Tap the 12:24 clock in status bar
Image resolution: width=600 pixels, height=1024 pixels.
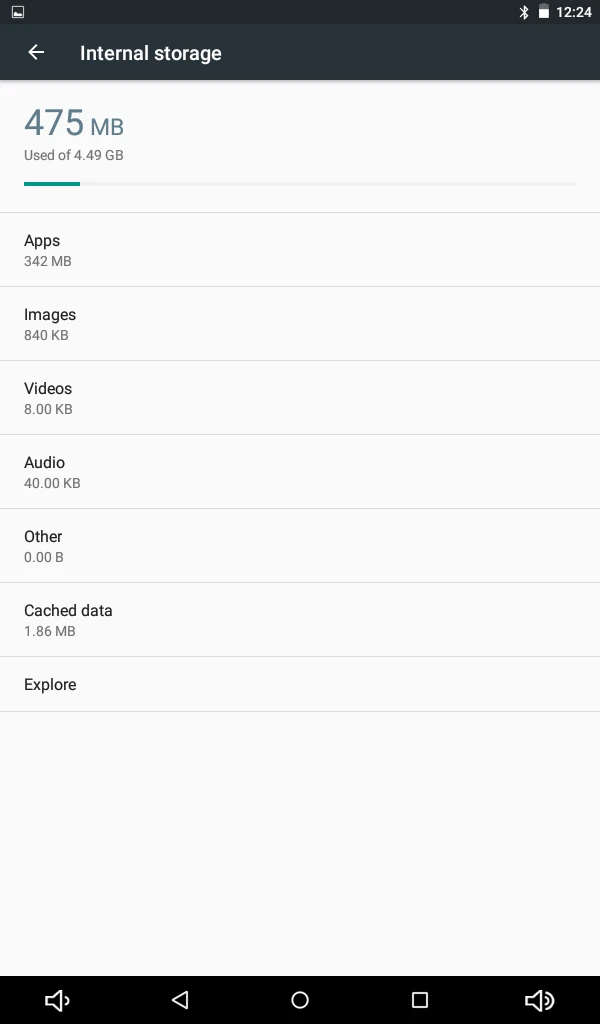point(574,12)
